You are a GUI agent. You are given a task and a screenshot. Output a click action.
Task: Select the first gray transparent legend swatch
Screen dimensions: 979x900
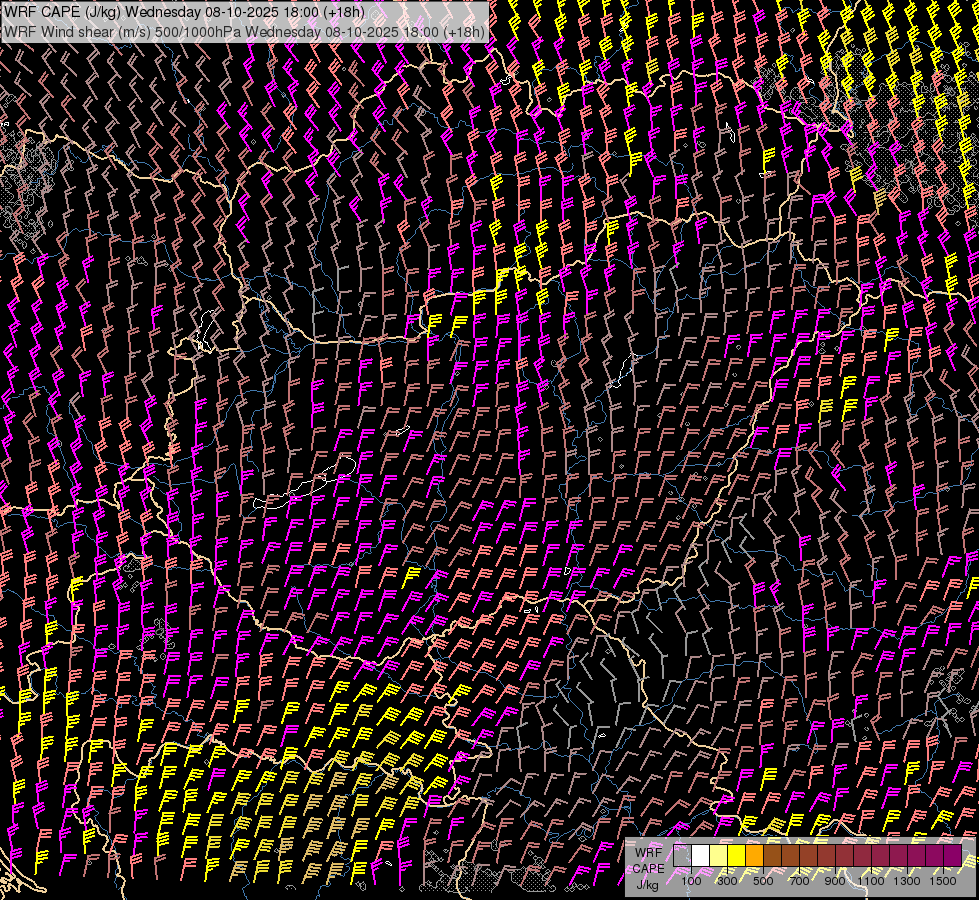tap(682, 856)
